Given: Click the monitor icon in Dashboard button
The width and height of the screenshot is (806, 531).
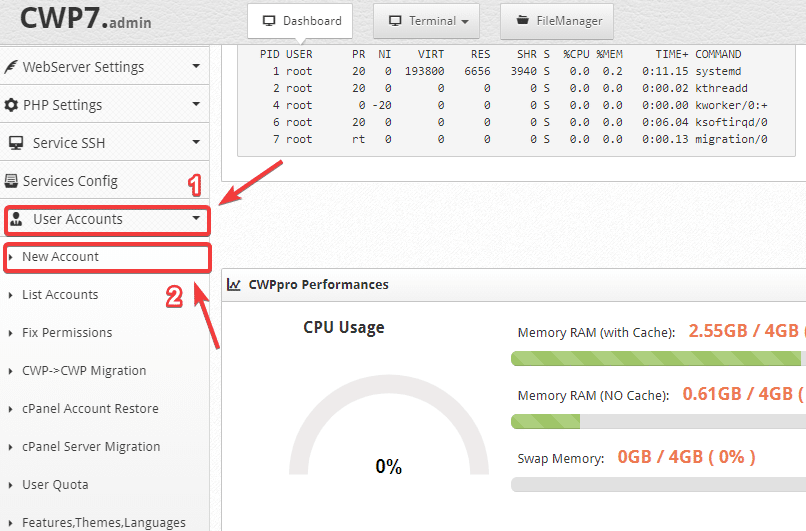Looking at the screenshot, I should point(268,20).
